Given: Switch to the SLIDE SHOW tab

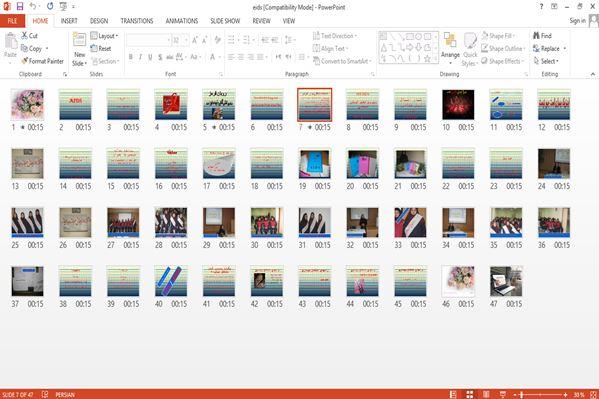Looking at the screenshot, I should (225, 21).
